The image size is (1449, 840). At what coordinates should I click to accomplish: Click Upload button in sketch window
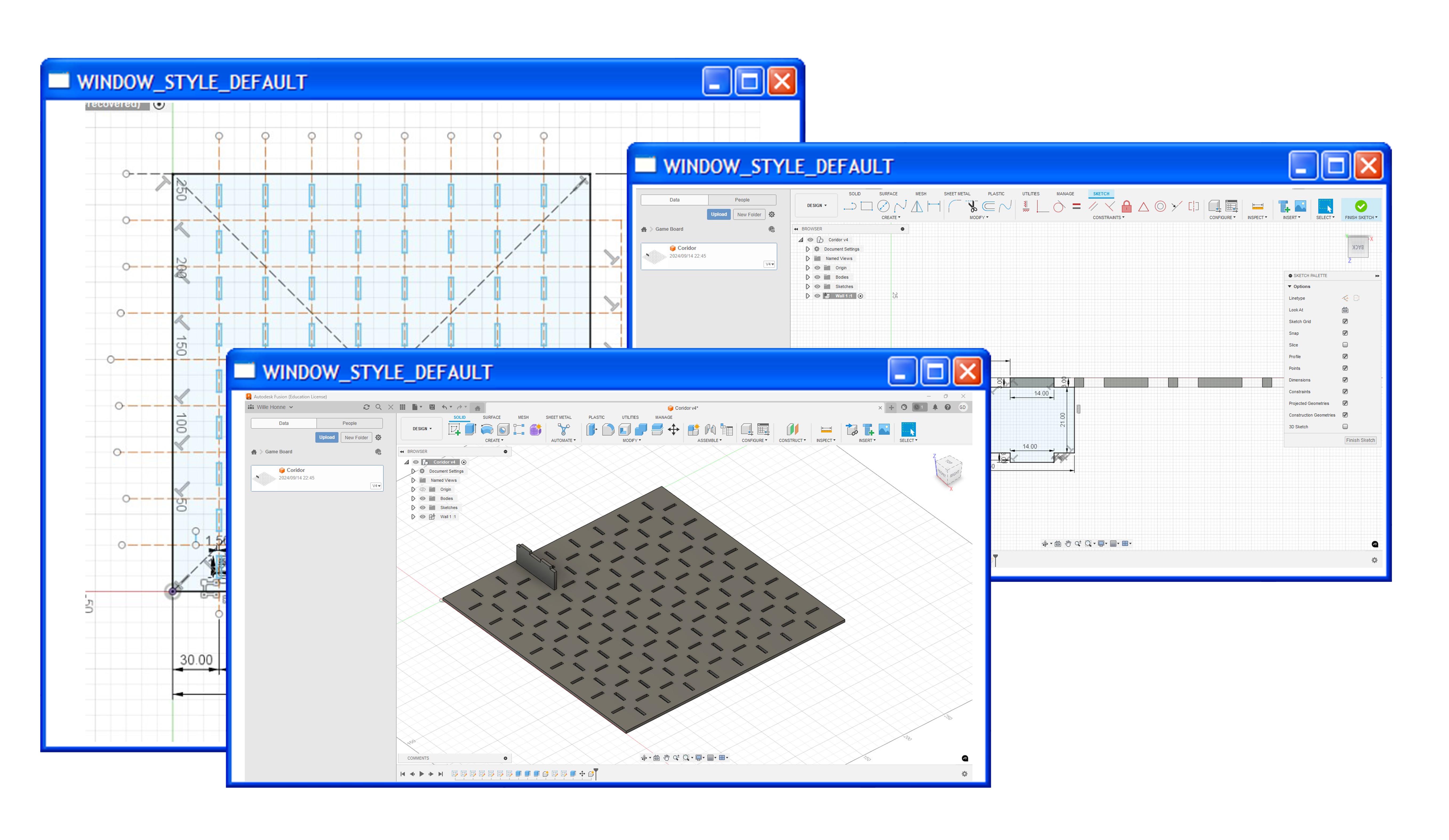click(x=719, y=214)
